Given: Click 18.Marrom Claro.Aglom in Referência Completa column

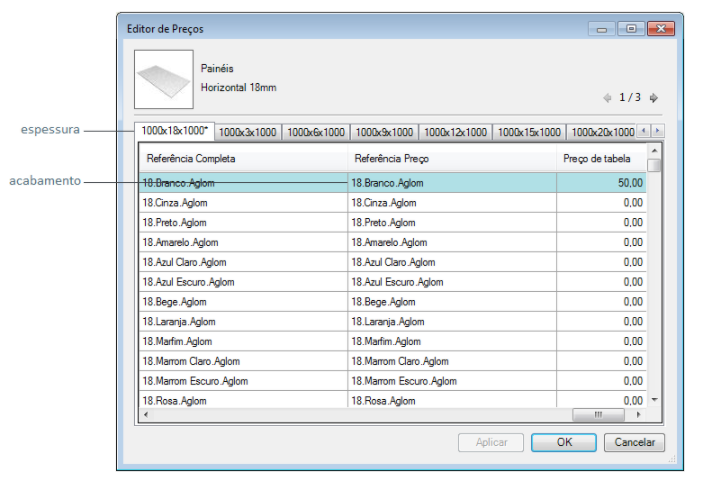Looking at the screenshot, I should [x=243, y=361].
